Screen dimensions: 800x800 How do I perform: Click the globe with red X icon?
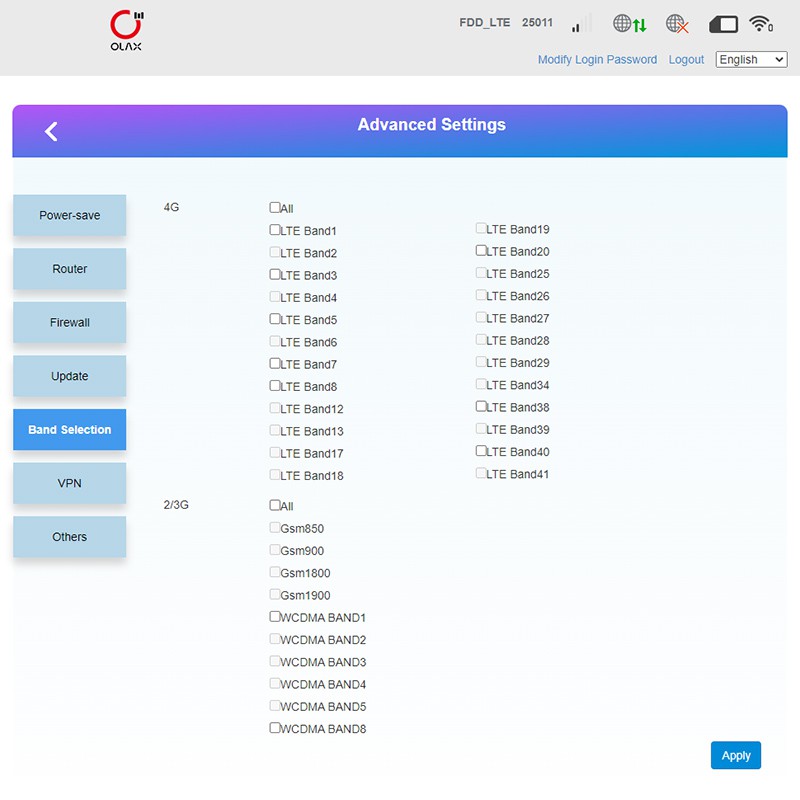tap(677, 24)
